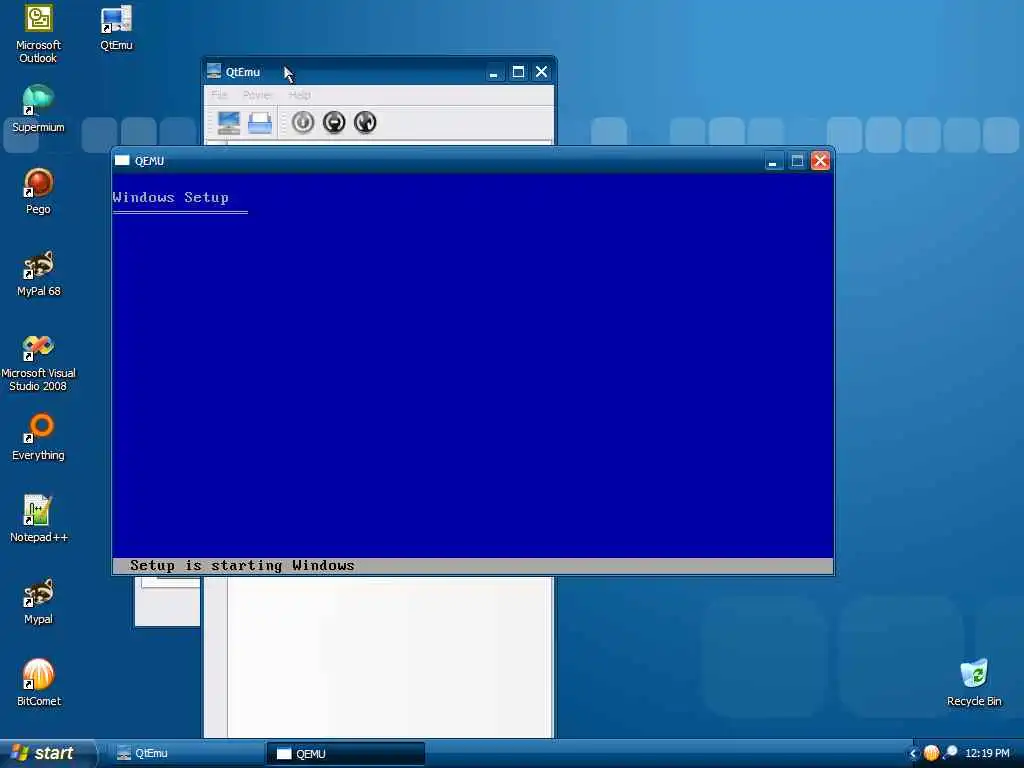The width and height of the screenshot is (1024, 768).
Task: Click the 'Setup is starting Windows' status line
Action: (473, 566)
